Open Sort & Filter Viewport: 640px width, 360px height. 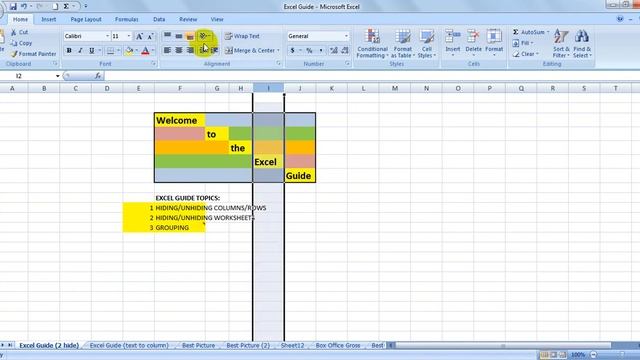(561, 44)
